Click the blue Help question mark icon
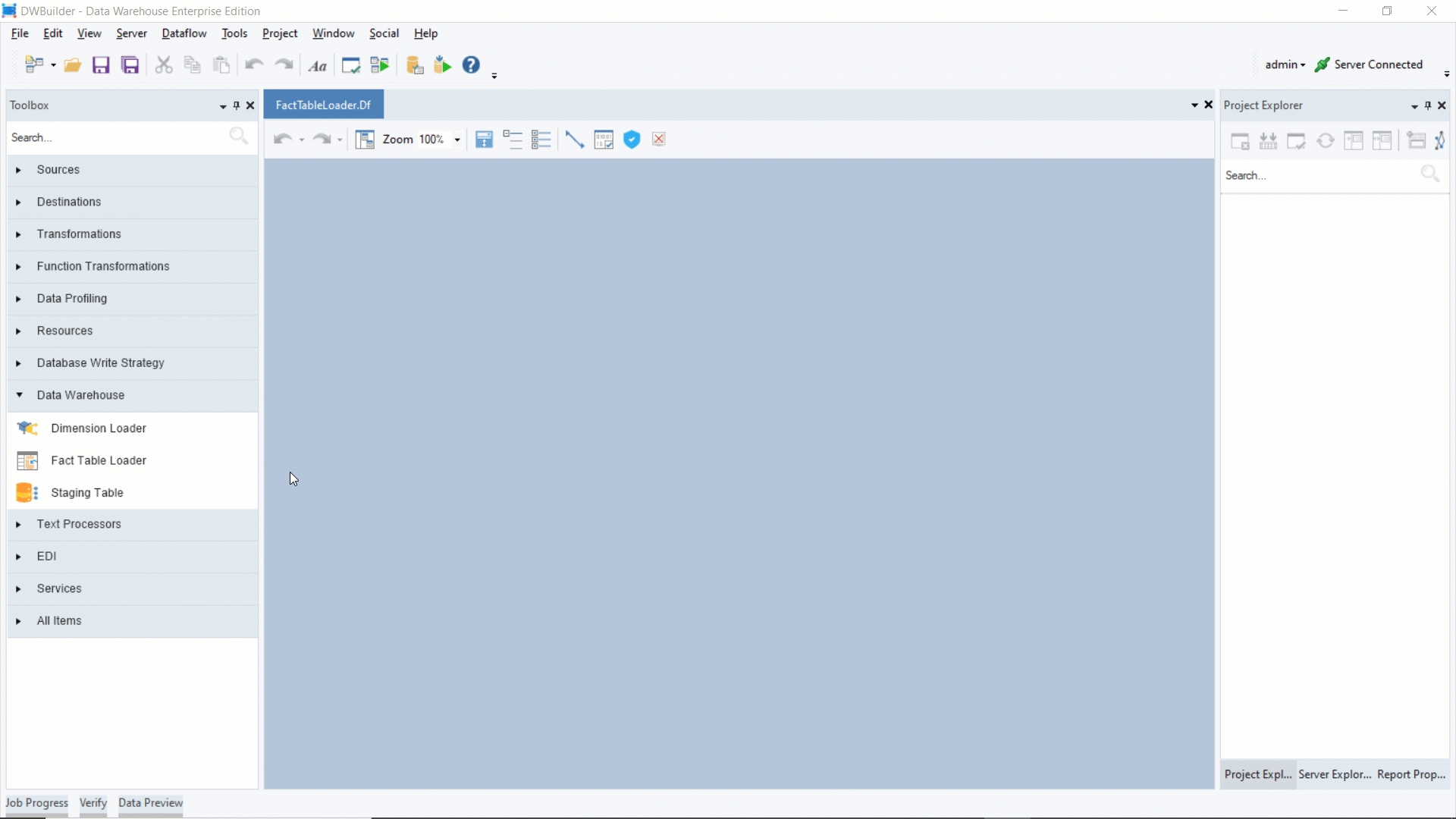 (x=471, y=65)
